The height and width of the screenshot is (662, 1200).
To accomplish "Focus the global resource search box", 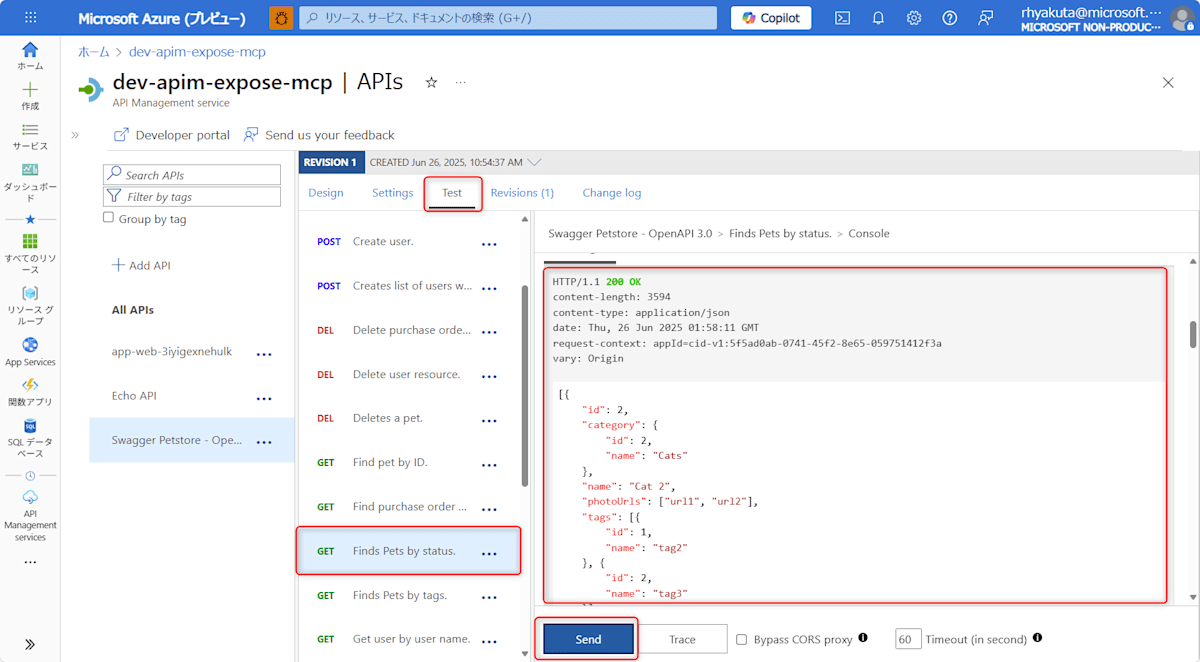I will 508,18.
